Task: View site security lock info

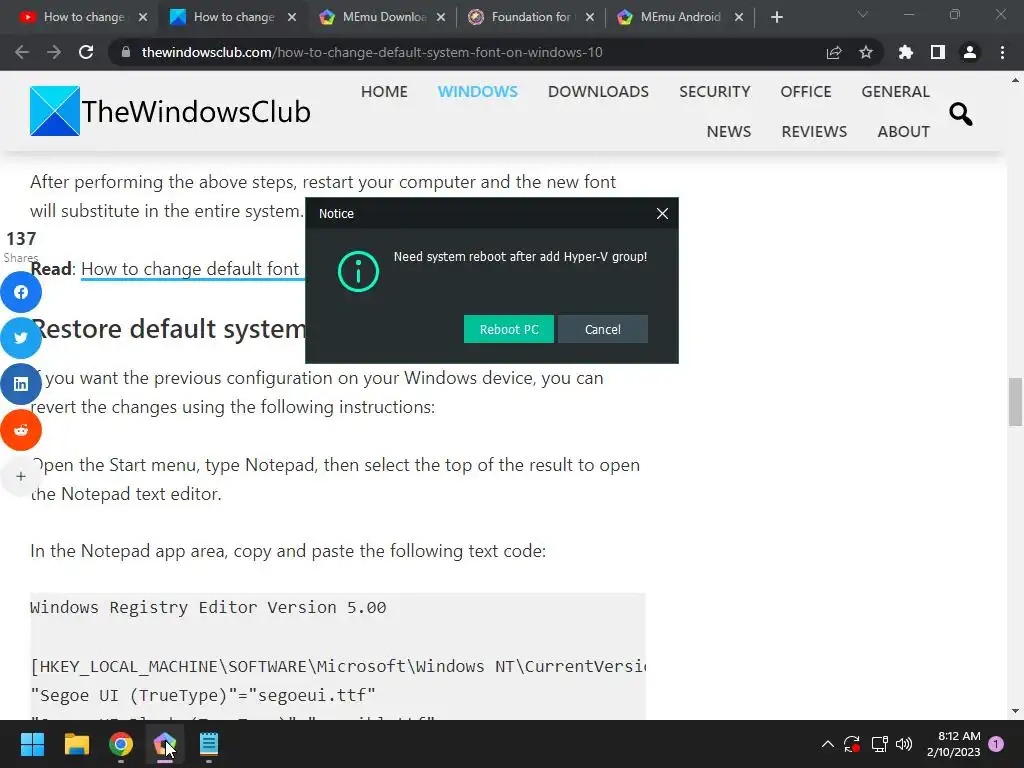Action: (x=126, y=52)
